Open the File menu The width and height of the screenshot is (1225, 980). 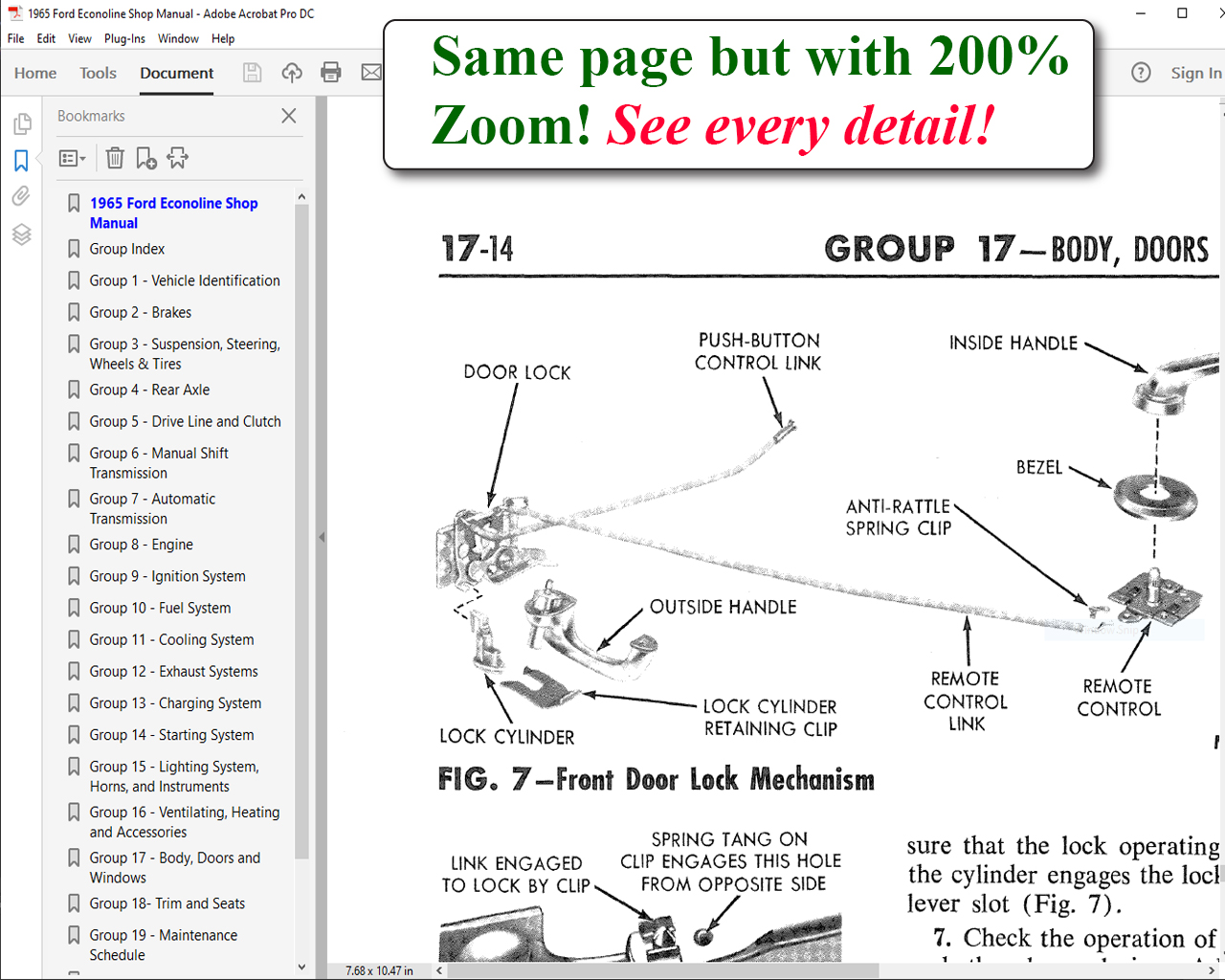coord(16,39)
